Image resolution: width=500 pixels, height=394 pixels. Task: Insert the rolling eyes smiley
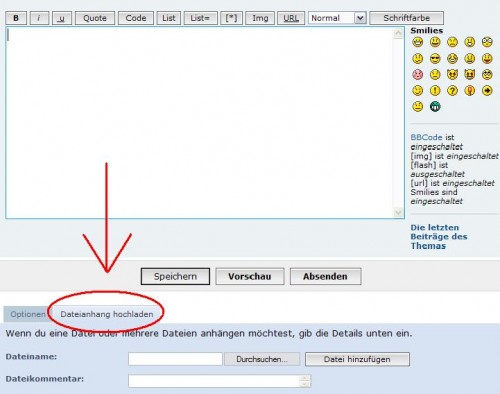[487, 74]
